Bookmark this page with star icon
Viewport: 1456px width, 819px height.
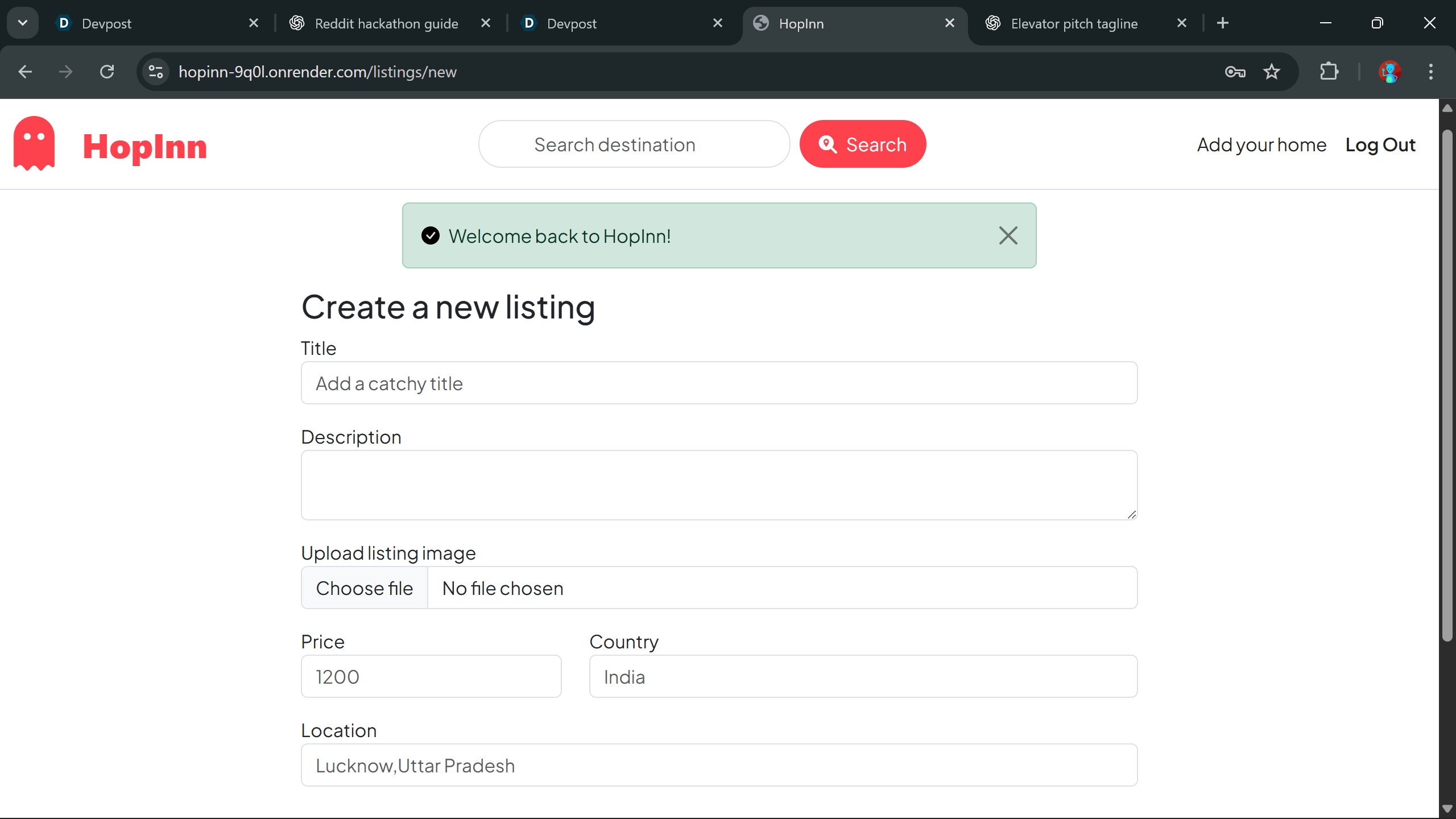1272,72
